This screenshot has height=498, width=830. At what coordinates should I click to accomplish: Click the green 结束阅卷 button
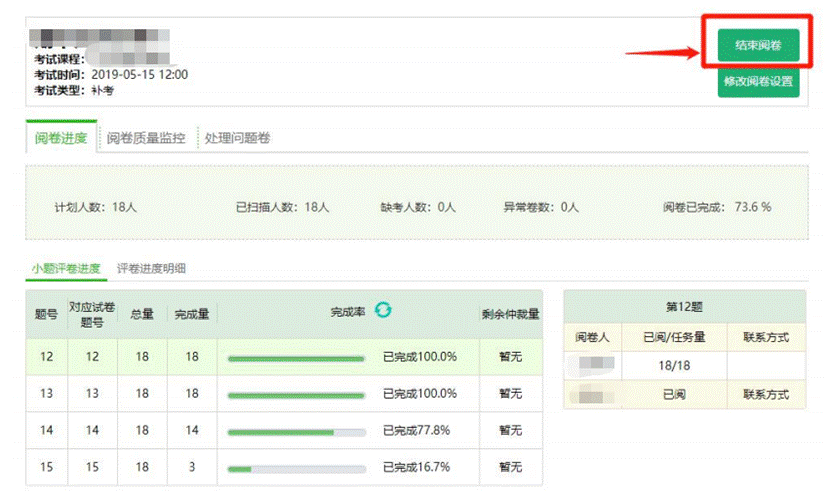click(x=758, y=45)
